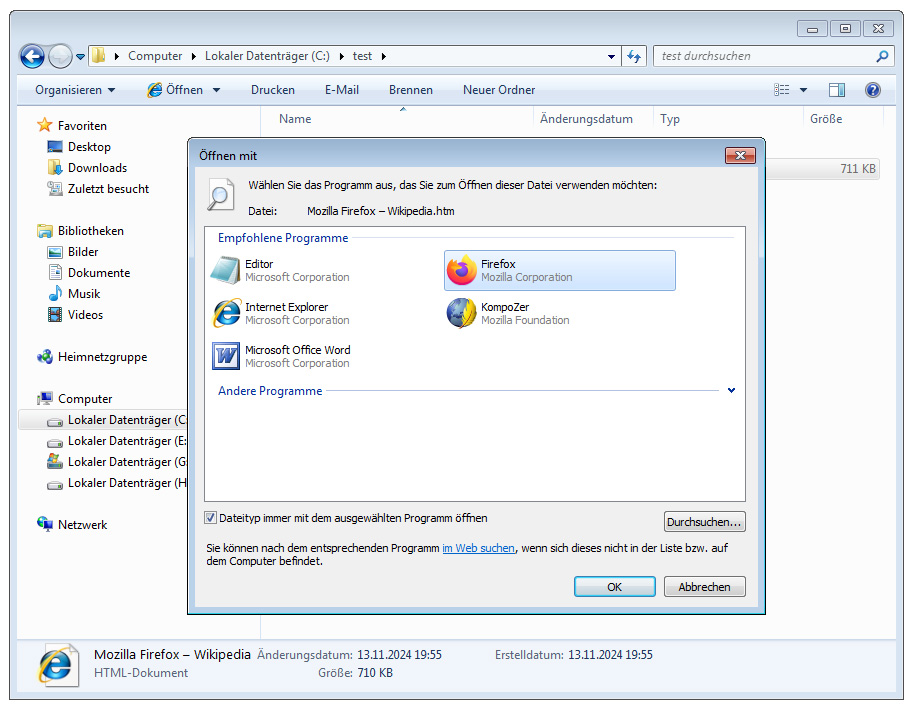The width and height of the screenshot is (912, 708).
Task: Follow the 'im Web suchen' link
Action: pos(478,548)
